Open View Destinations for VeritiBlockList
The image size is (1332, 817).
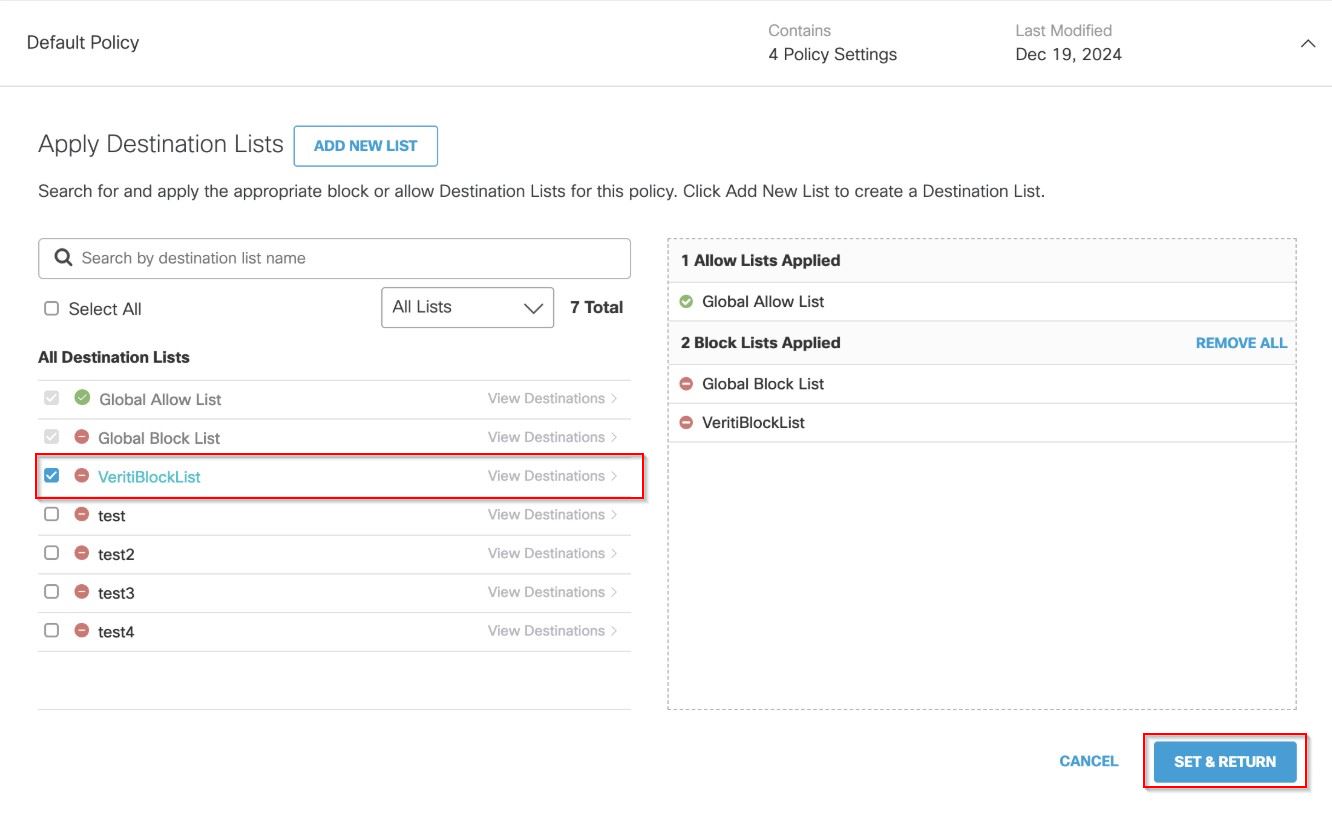(x=552, y=476)
